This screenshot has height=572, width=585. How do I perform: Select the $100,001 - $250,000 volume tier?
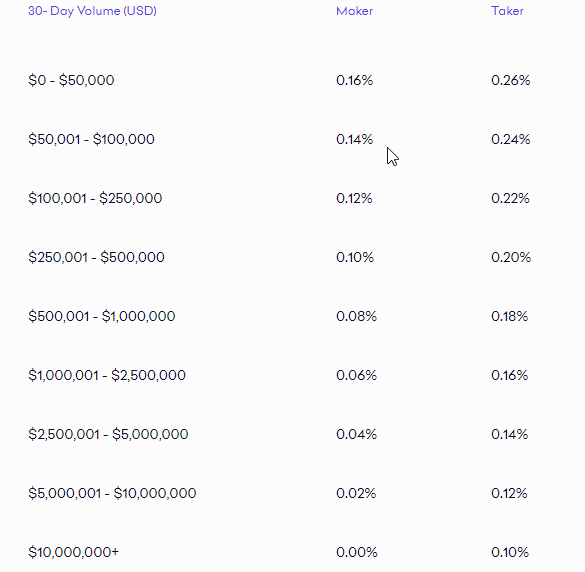(95, 198)
